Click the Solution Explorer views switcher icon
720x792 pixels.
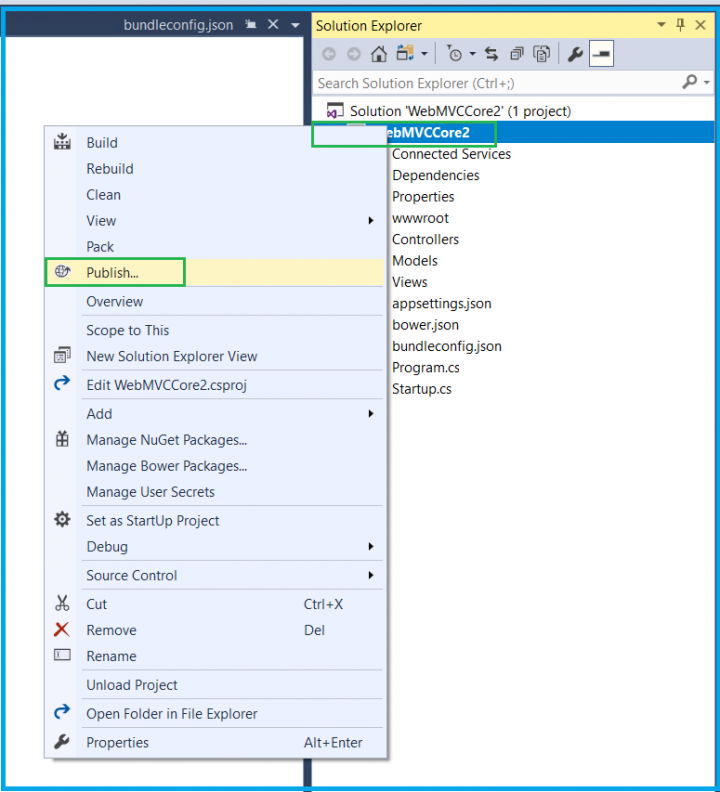coord(405,54)
